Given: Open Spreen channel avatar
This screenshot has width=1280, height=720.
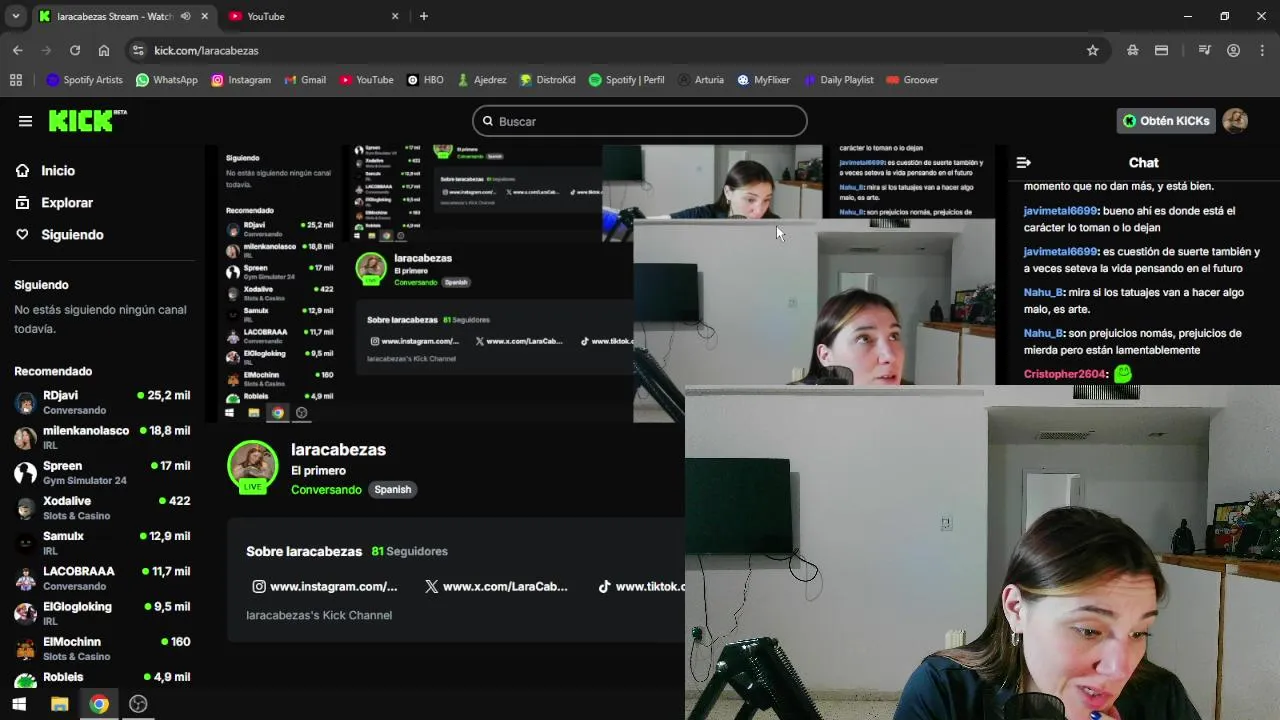Looking at the screenshot, I should pos(25,473).
